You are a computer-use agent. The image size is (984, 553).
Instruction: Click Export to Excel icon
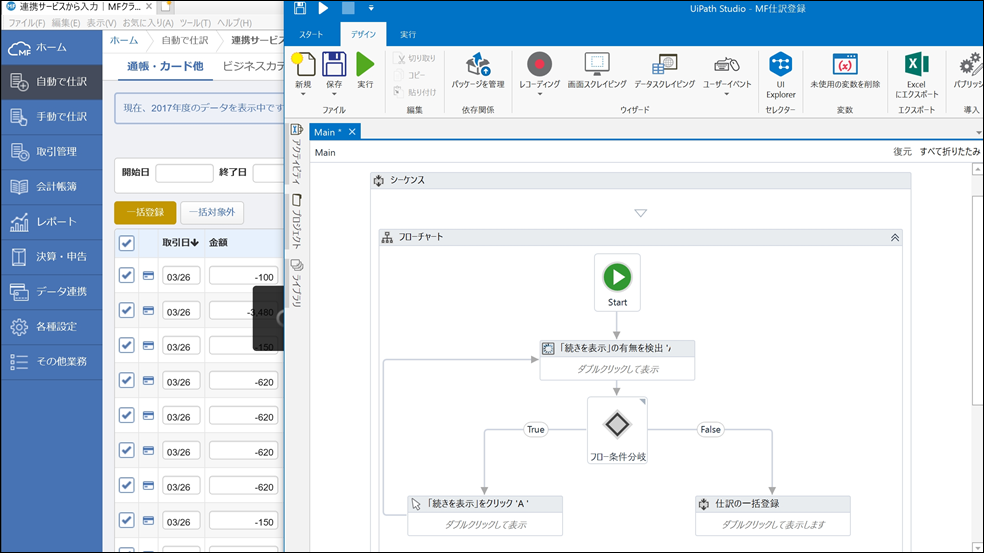pos(916,64)
